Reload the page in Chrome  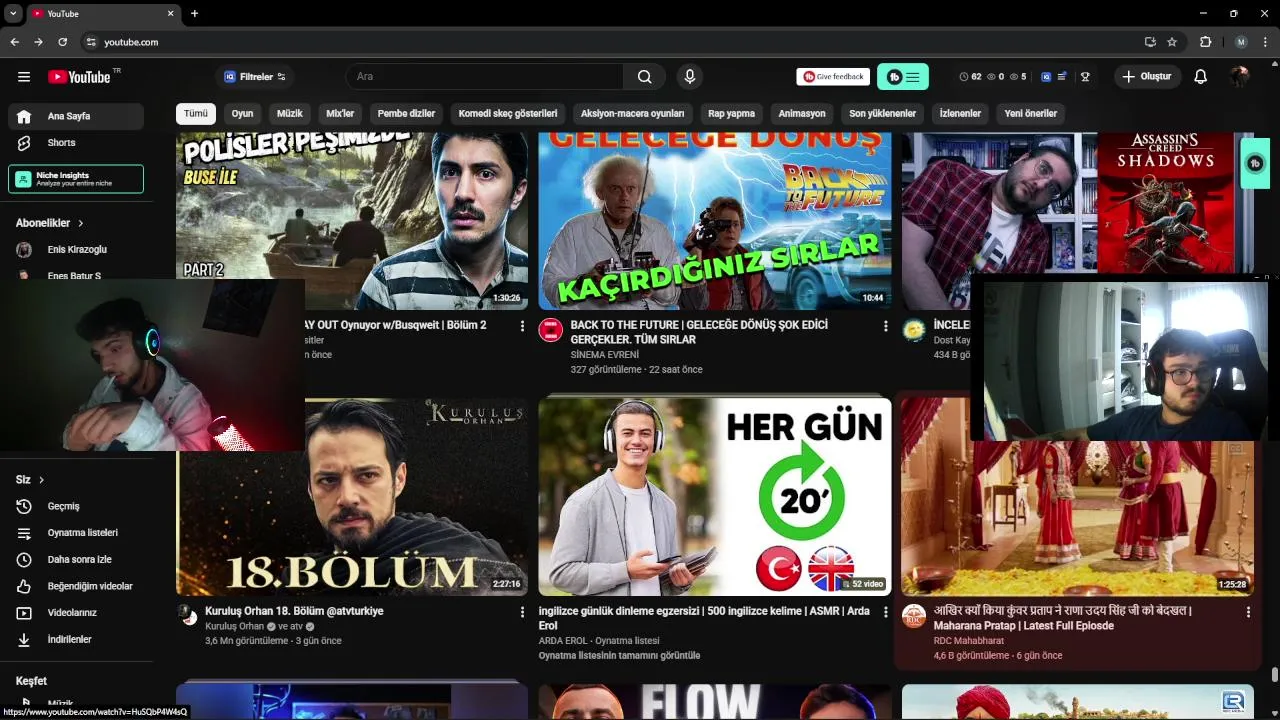62,42
